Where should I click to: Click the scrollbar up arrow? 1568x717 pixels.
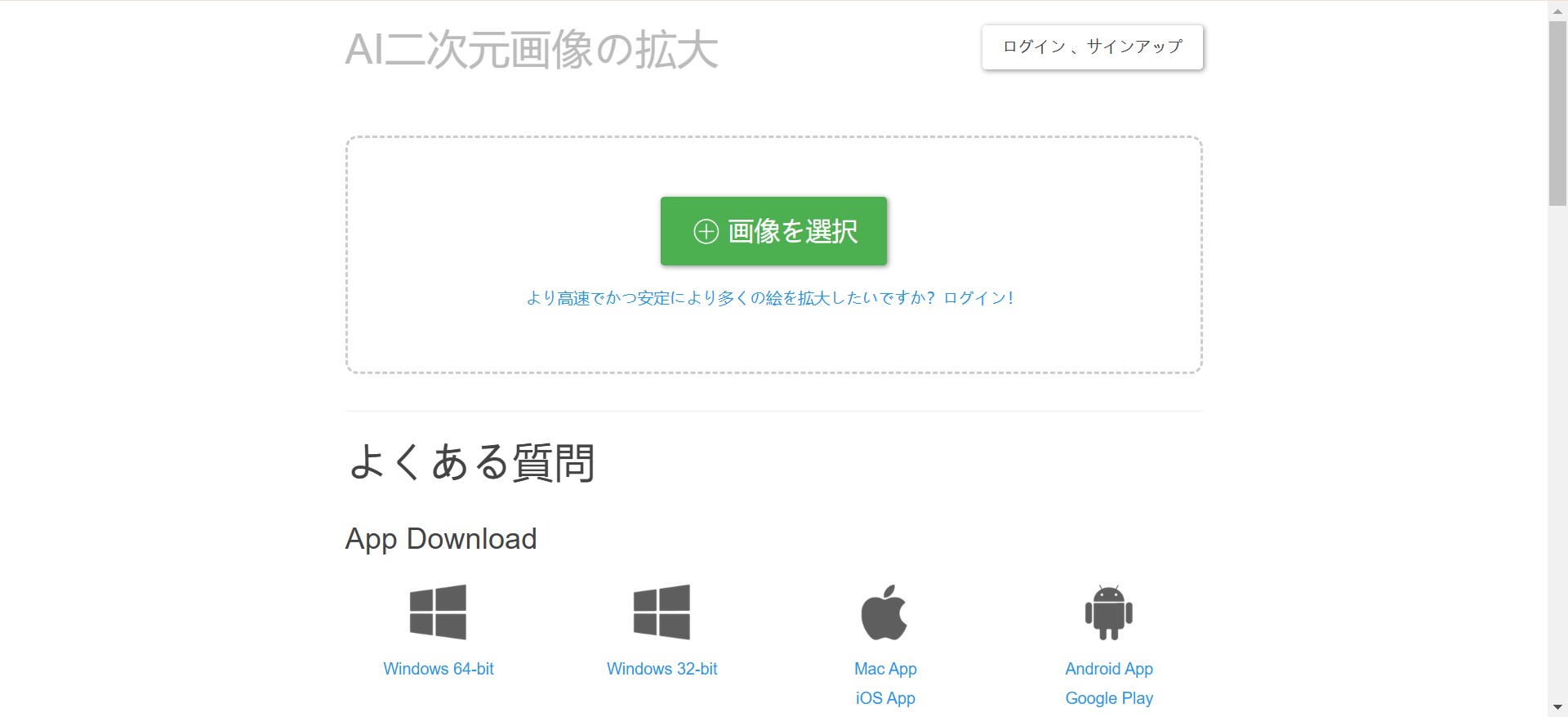point(1557,11)
